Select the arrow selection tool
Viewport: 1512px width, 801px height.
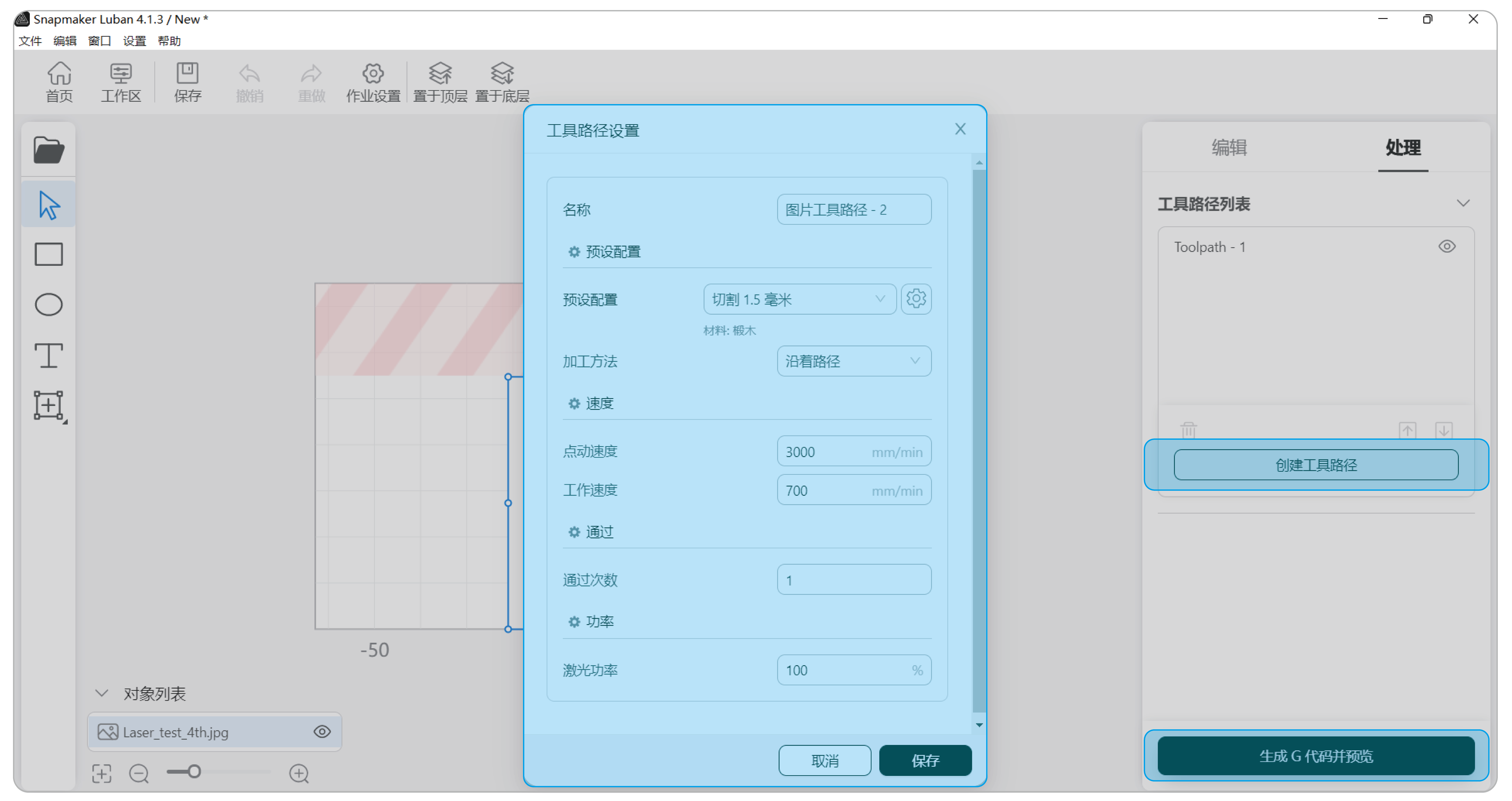(49, 205)
